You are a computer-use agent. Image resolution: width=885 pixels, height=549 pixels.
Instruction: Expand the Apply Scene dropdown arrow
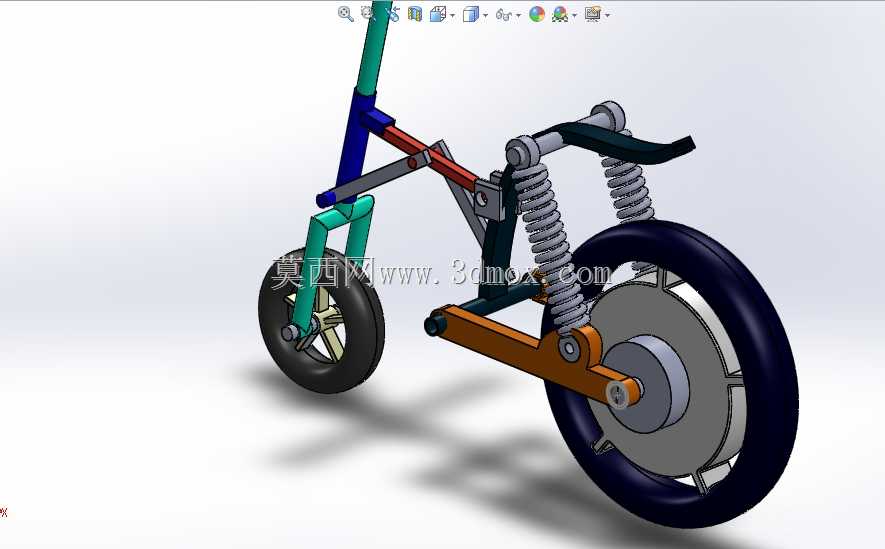574,15
